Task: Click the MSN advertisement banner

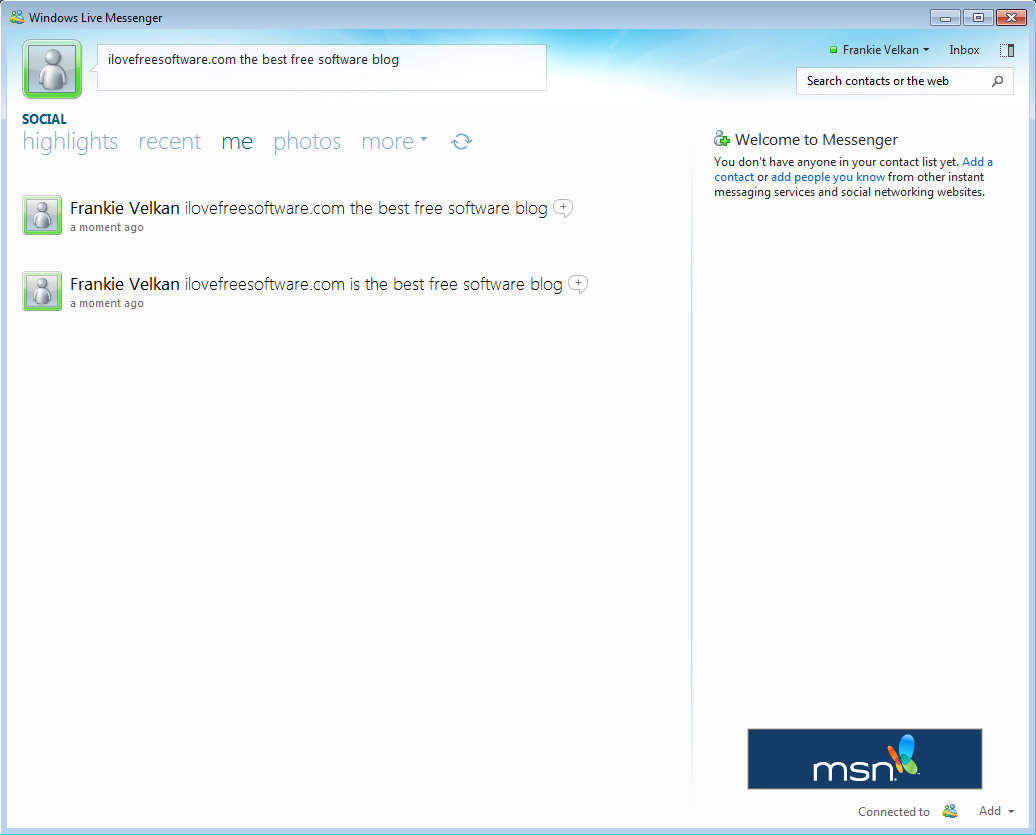Action: tap(864, 758)
